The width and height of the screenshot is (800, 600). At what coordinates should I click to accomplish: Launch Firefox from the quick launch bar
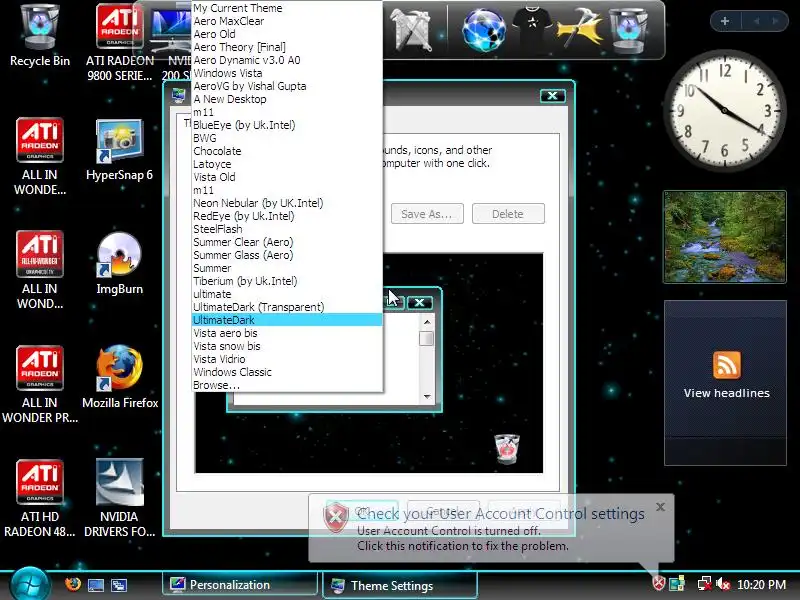(73, 584)
